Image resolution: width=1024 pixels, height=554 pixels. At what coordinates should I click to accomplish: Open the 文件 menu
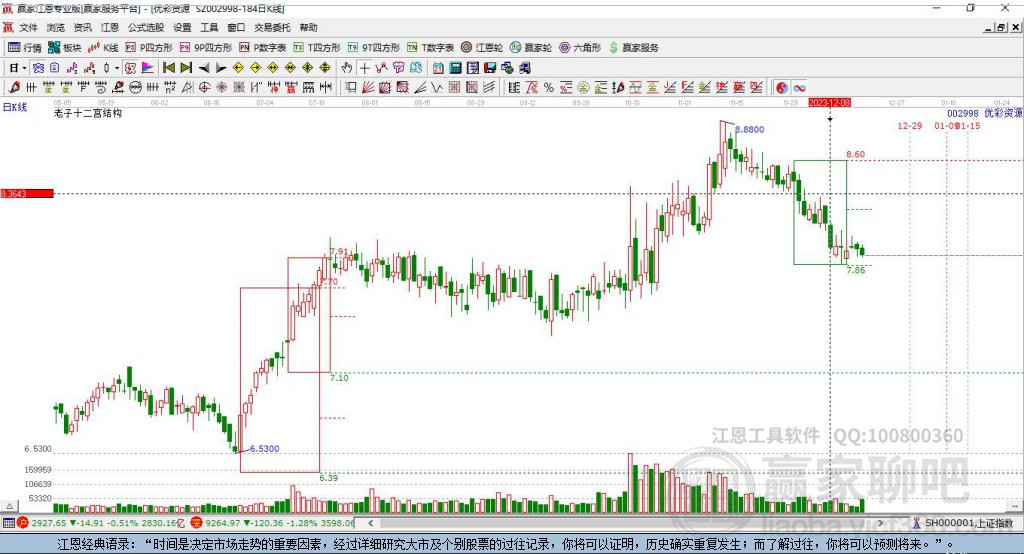[x=29, y=27]
